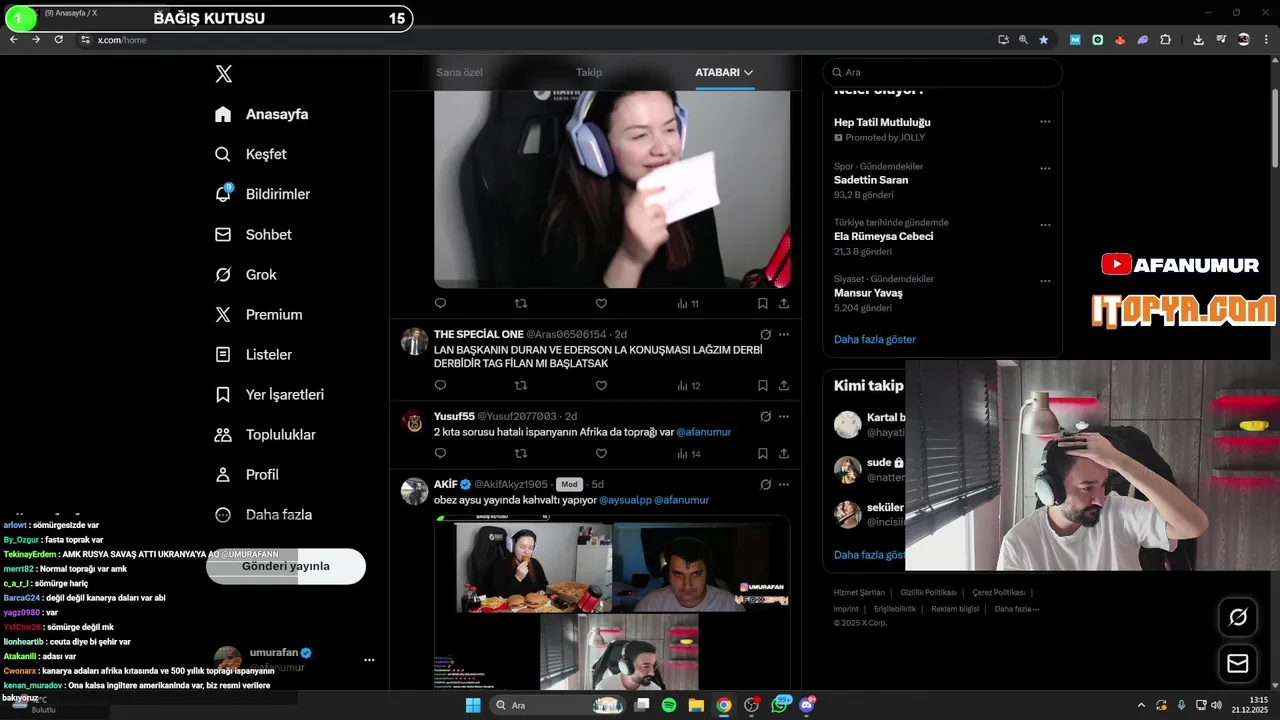The width and height of the screenshot is (1280, 720).
Task: Open the Premium page
Action: [x=258, y=314]
